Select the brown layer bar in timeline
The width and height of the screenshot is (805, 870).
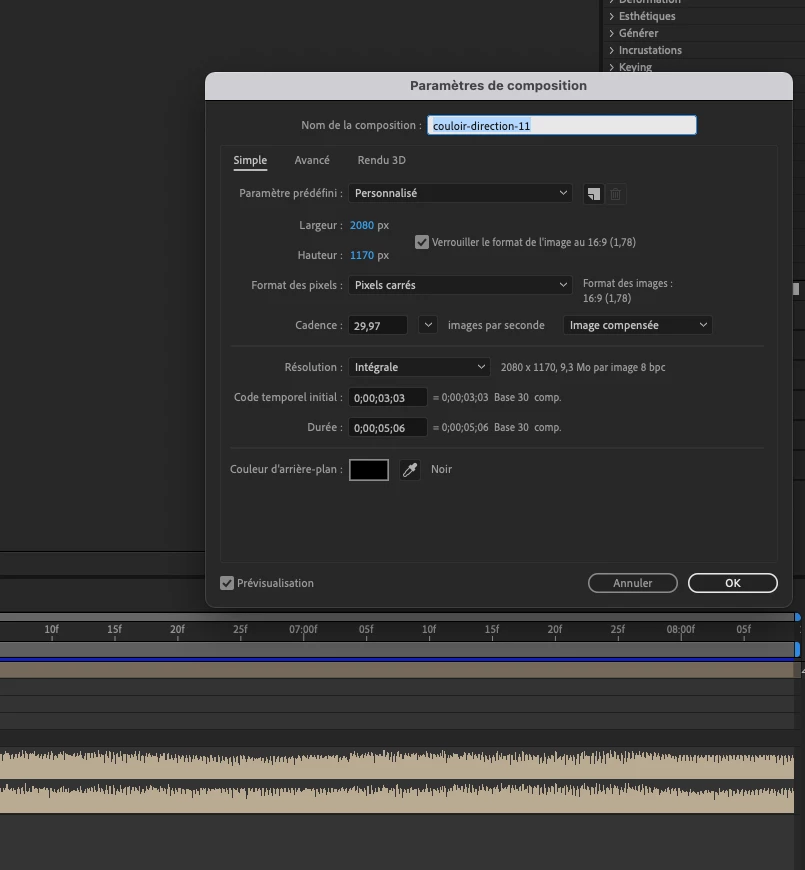[x=397, y=670]
